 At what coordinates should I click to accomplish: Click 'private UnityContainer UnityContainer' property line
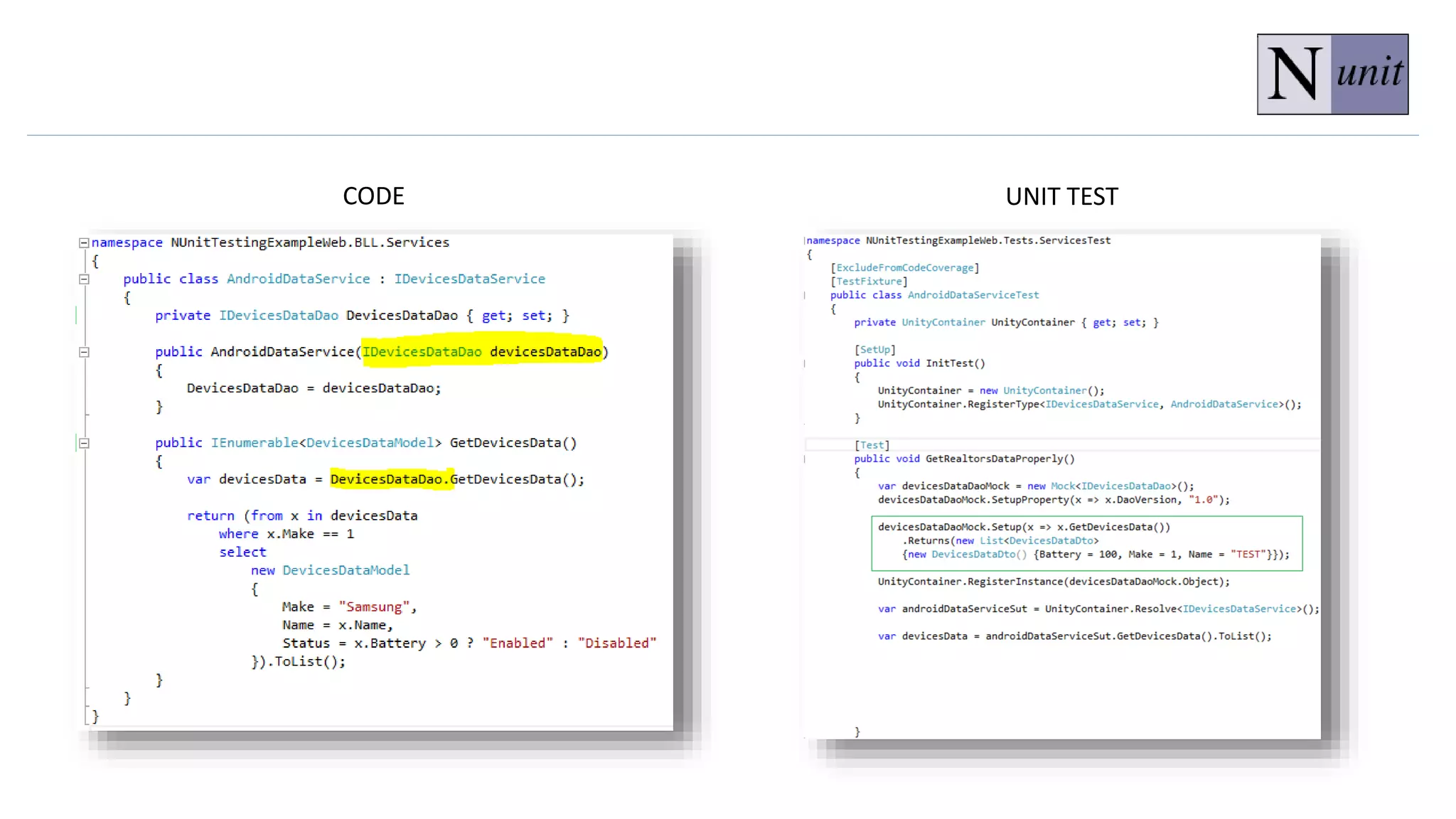tap(1006, 322)
